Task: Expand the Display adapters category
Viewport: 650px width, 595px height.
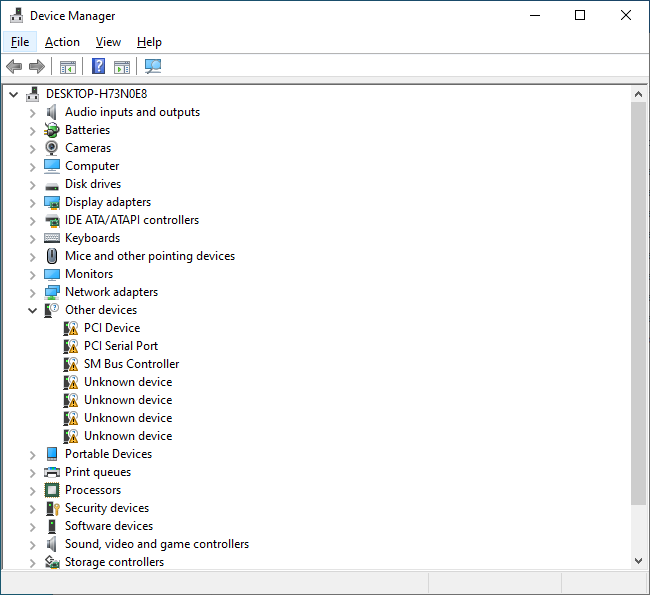Action: (x=33, y=203)
